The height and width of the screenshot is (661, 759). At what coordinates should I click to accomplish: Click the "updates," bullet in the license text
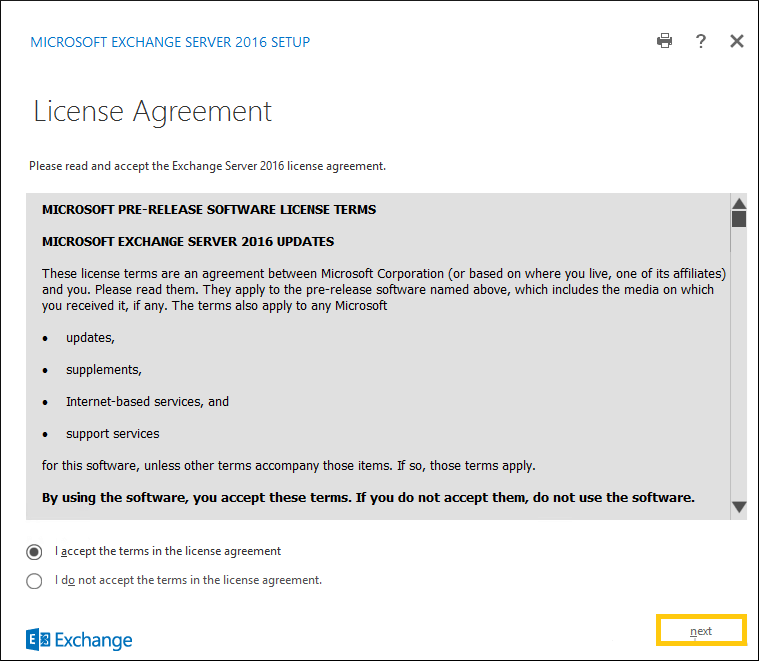90,338
